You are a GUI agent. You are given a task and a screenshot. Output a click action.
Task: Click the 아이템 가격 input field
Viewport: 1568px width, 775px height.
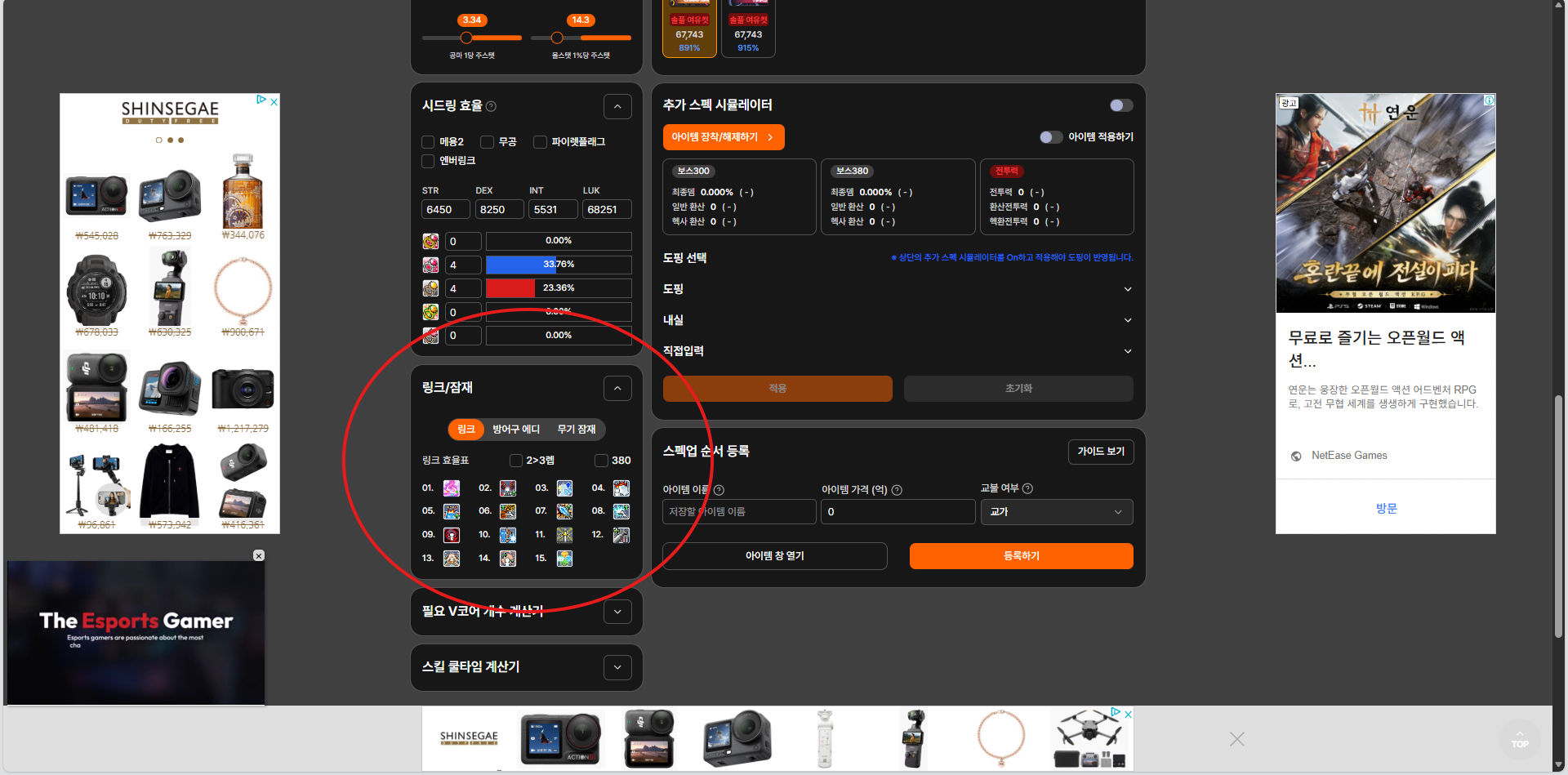(898, 512)
